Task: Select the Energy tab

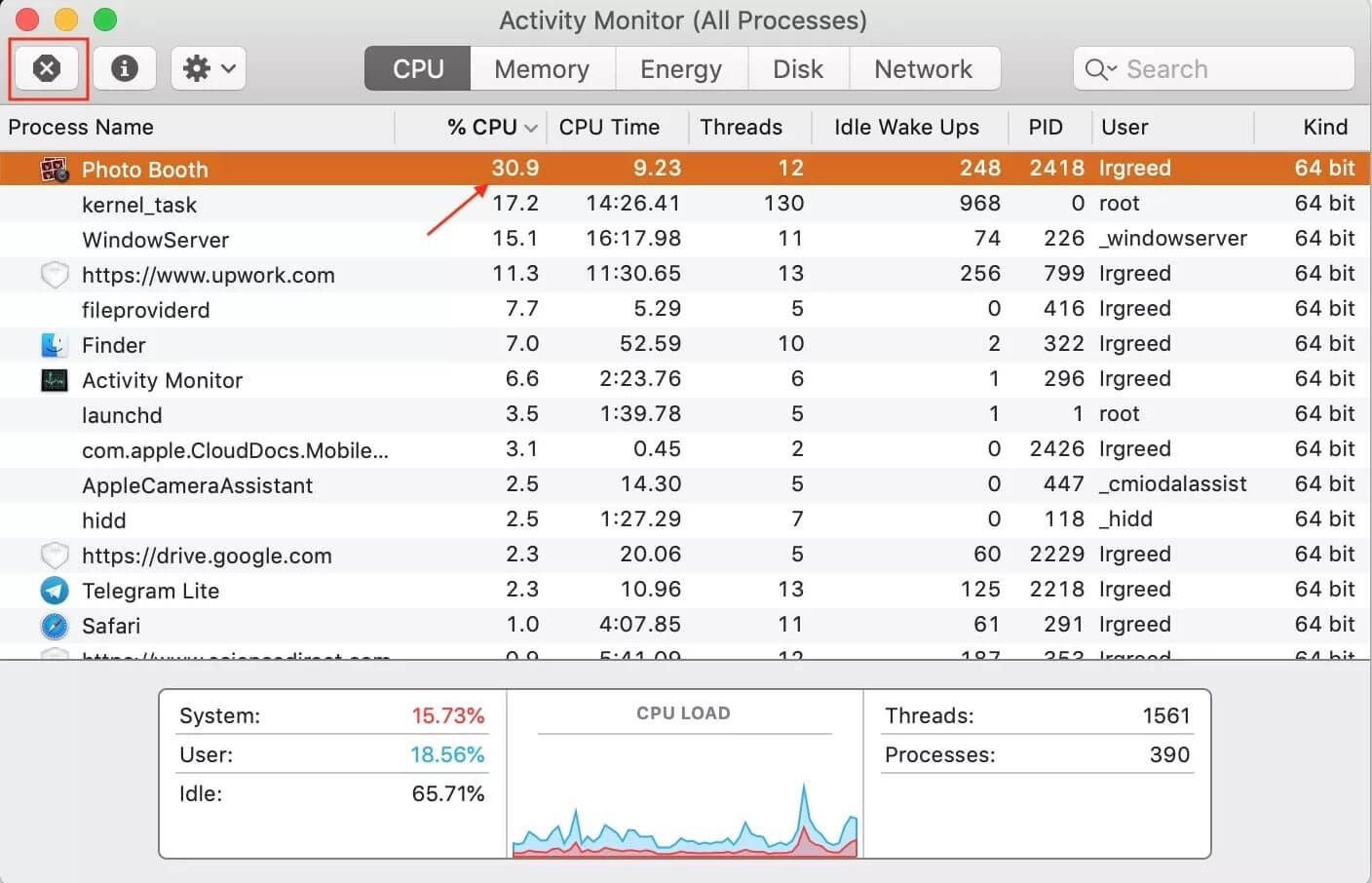Action: pos(681,68)
